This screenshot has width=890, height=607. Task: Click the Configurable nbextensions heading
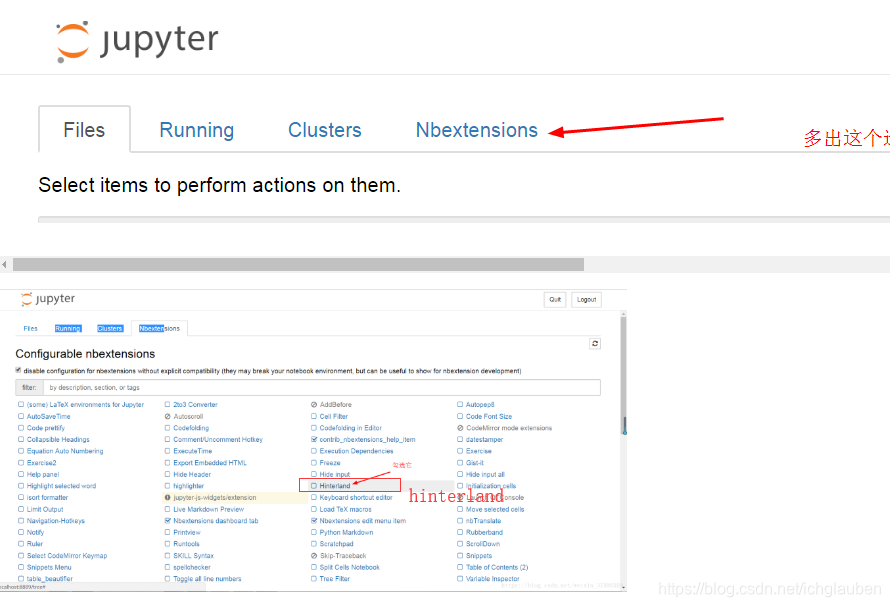(x=85, y=354)
